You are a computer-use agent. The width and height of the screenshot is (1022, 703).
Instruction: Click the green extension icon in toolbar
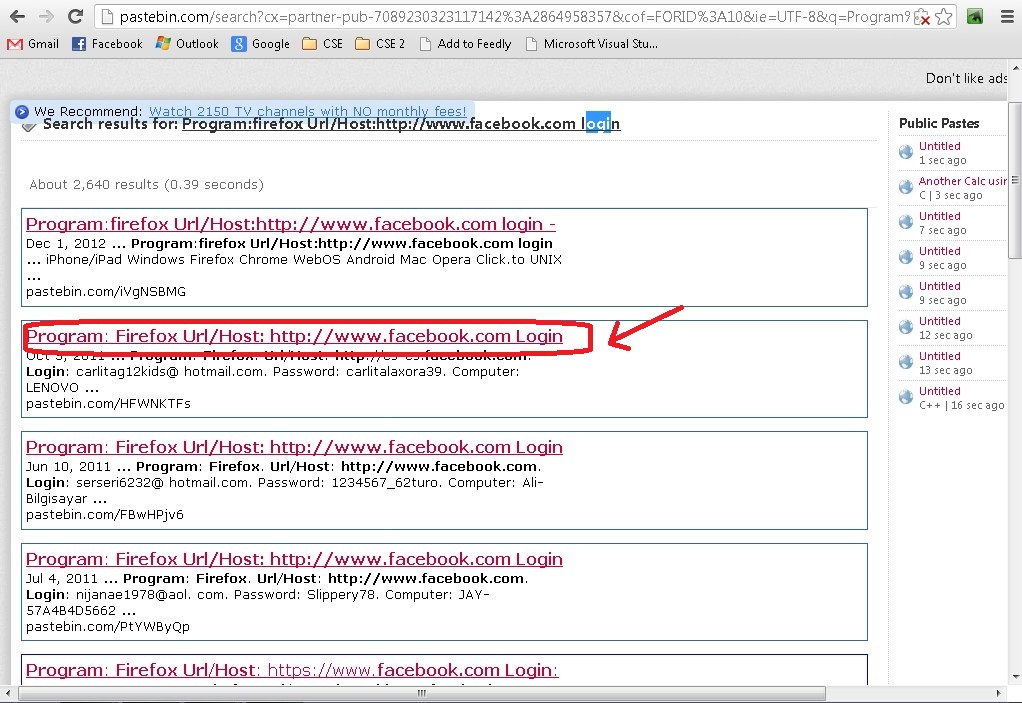coord(975,17)
